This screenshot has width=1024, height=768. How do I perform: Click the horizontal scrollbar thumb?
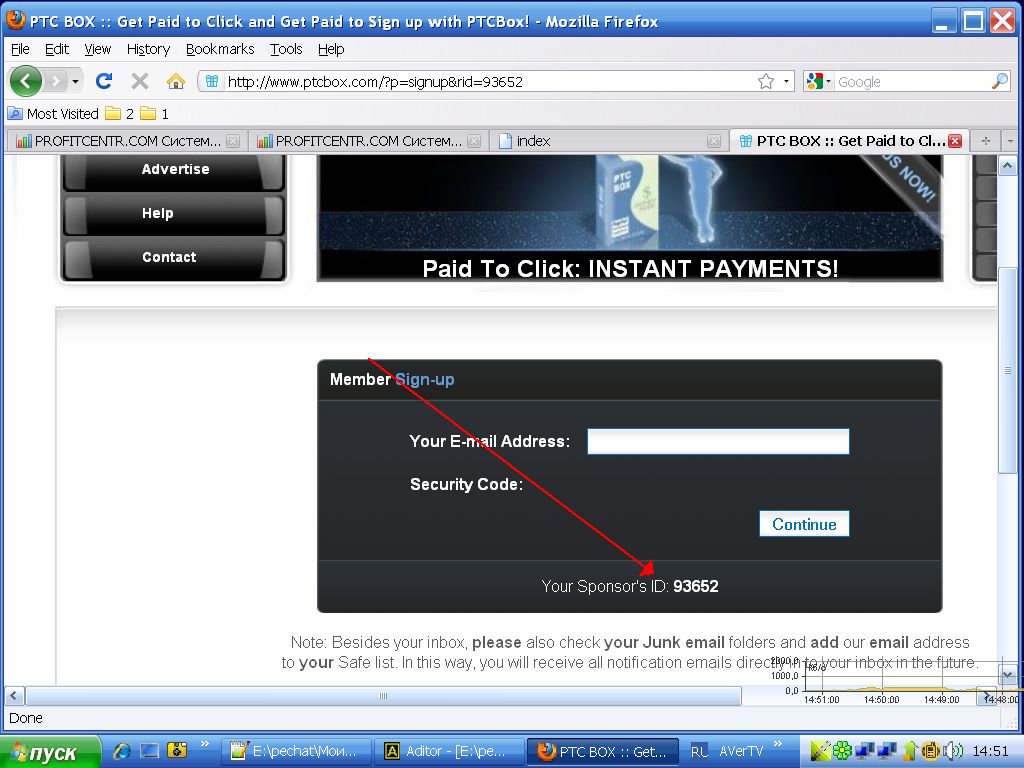point(383,696)
